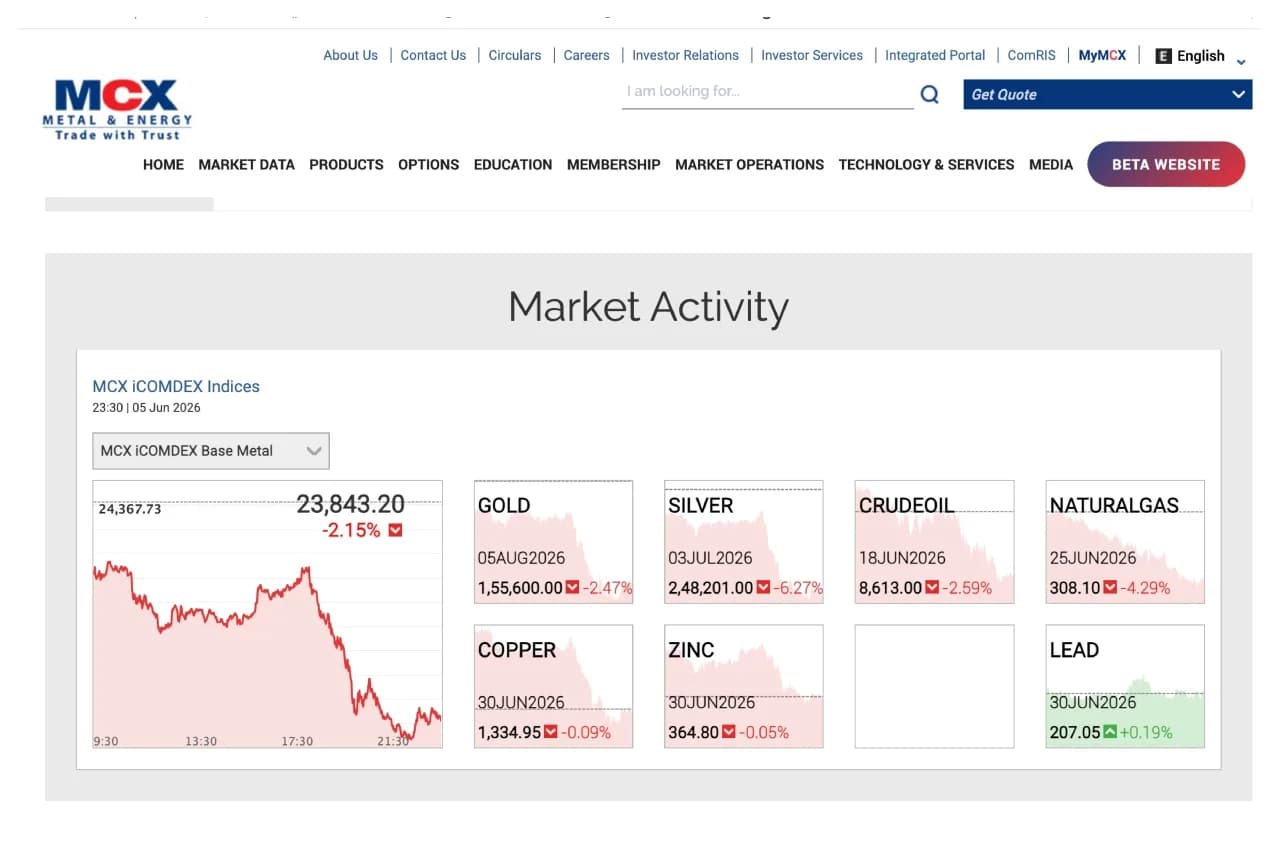Click the iCOMDEX Base Metal line chart

(x=267, y=614)
